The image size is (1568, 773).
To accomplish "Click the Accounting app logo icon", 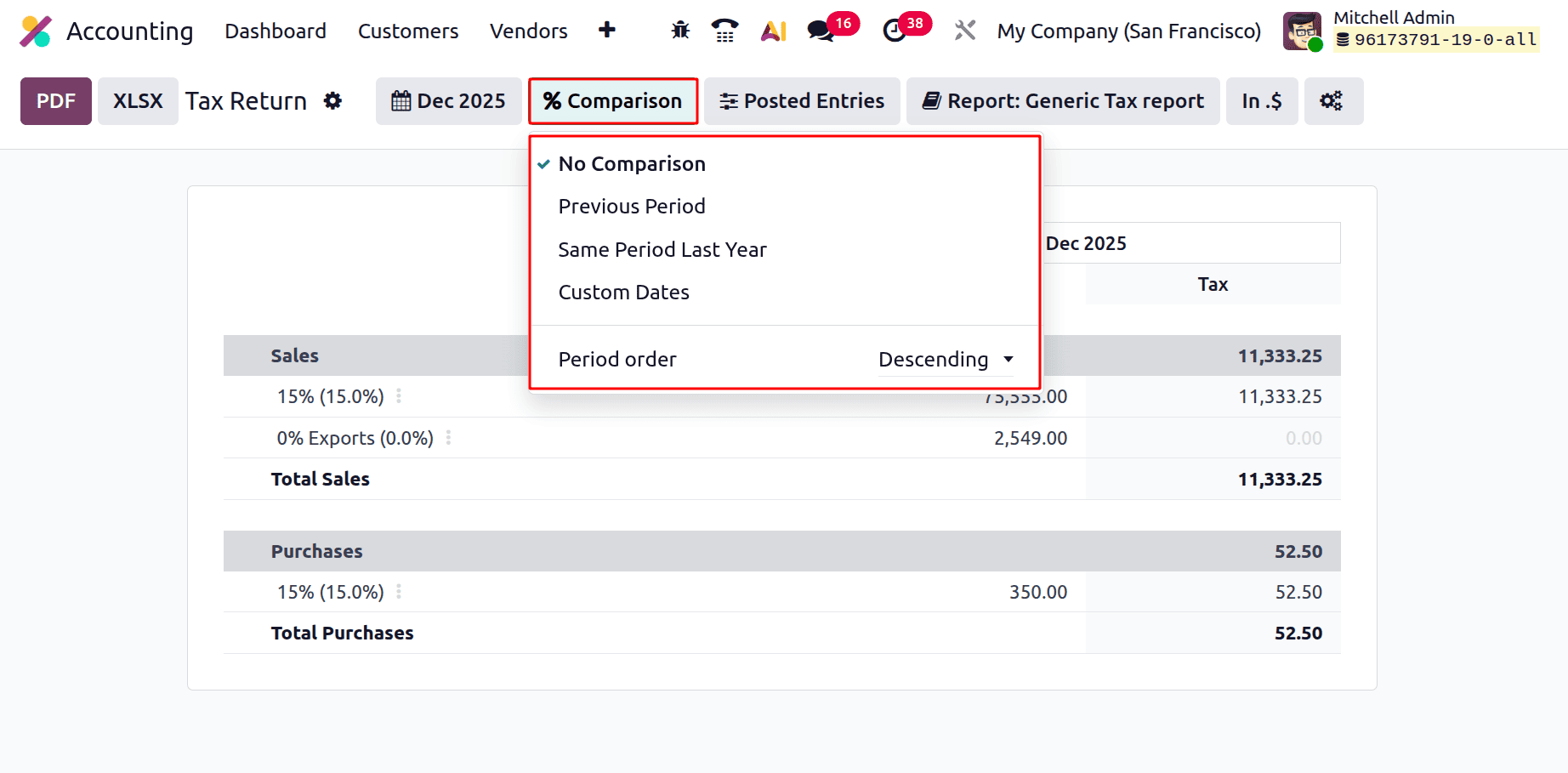I will click(x=36, y=31).
